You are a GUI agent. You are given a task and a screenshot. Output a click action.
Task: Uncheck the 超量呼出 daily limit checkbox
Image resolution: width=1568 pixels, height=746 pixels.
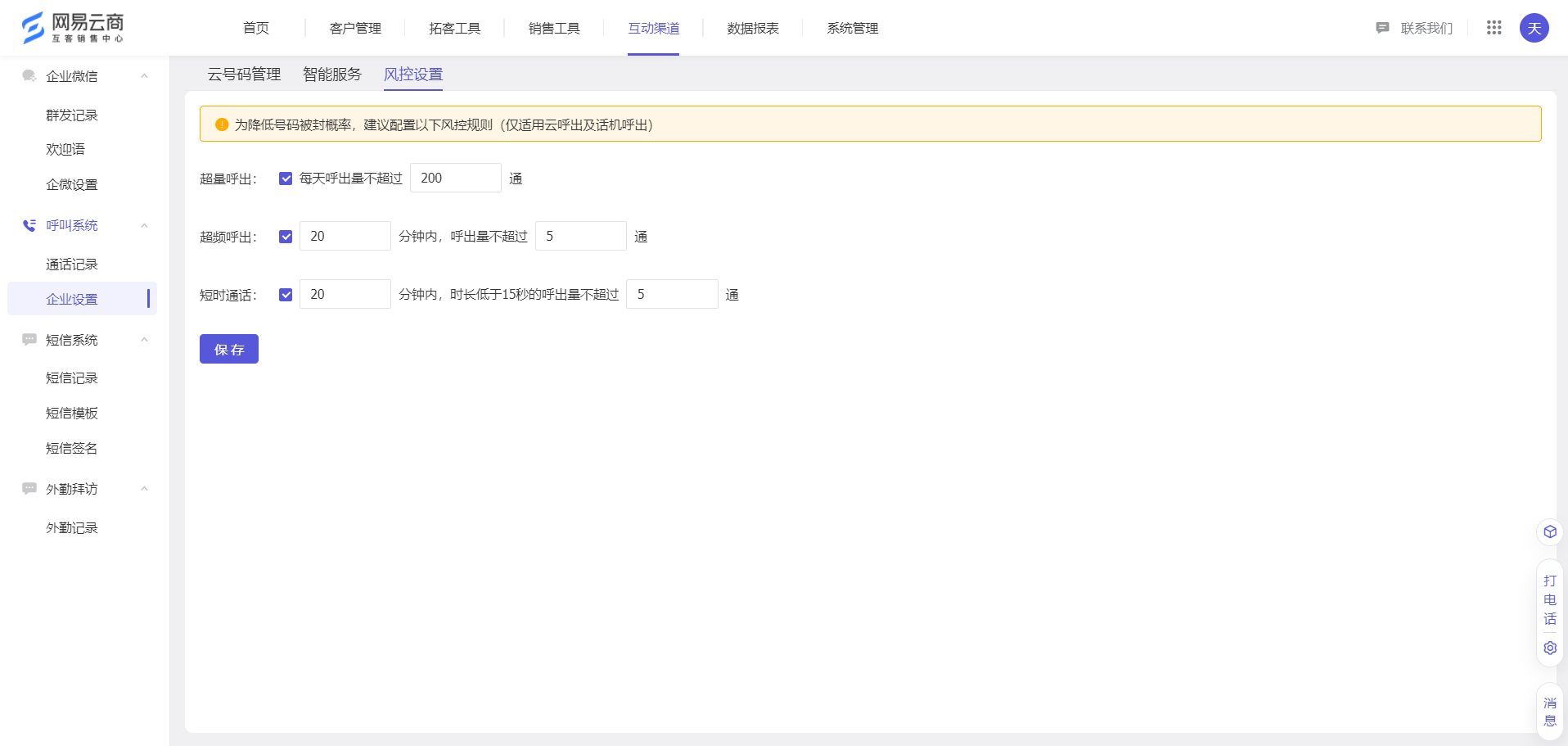point(286,179)
